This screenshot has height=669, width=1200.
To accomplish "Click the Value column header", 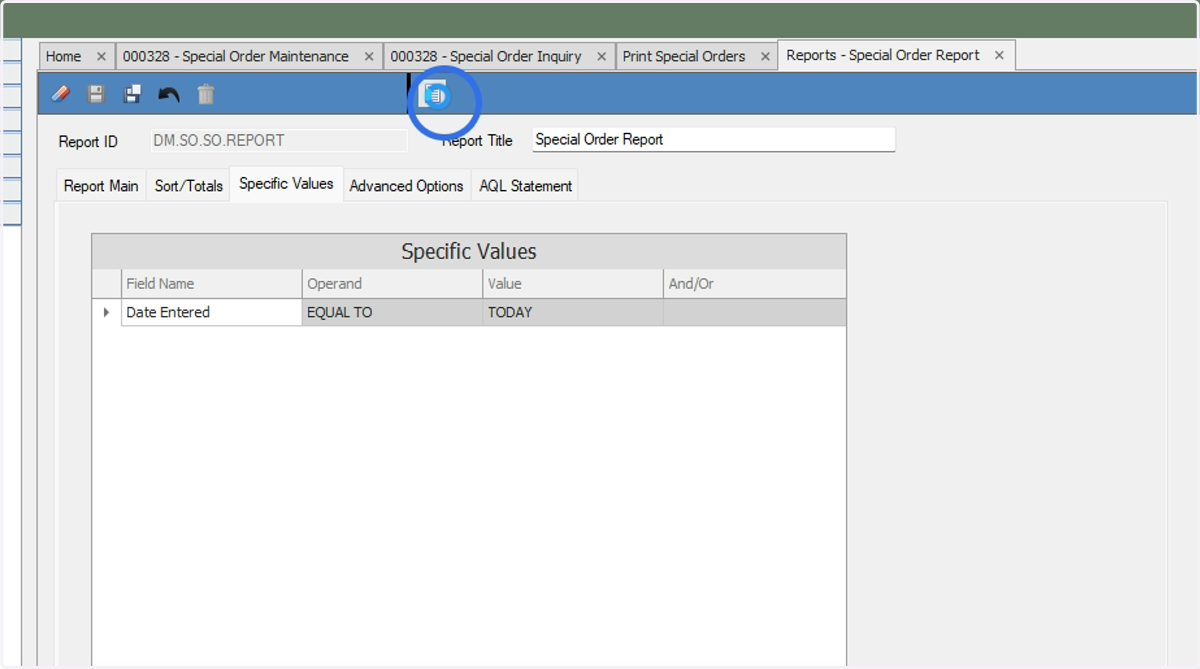I will [573, 284].
